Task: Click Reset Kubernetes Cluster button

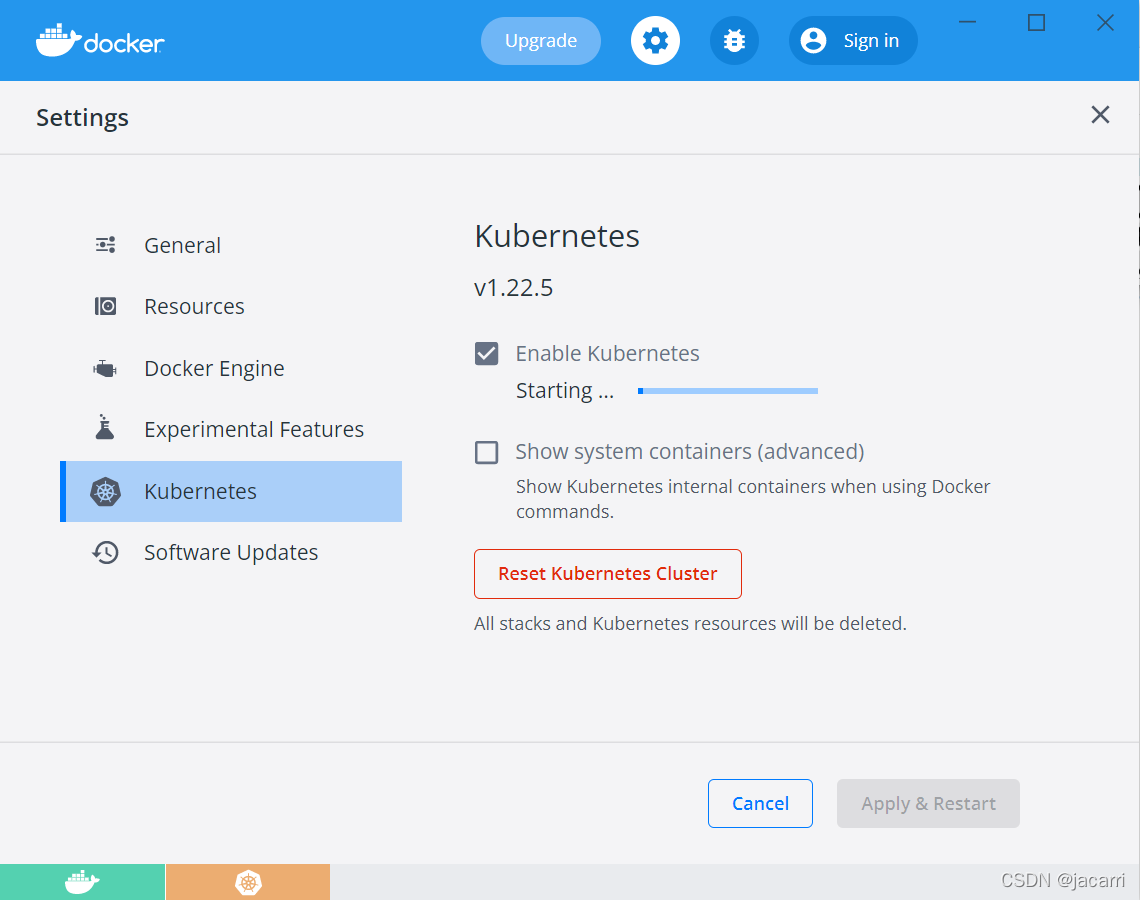Action: [608, 574]
